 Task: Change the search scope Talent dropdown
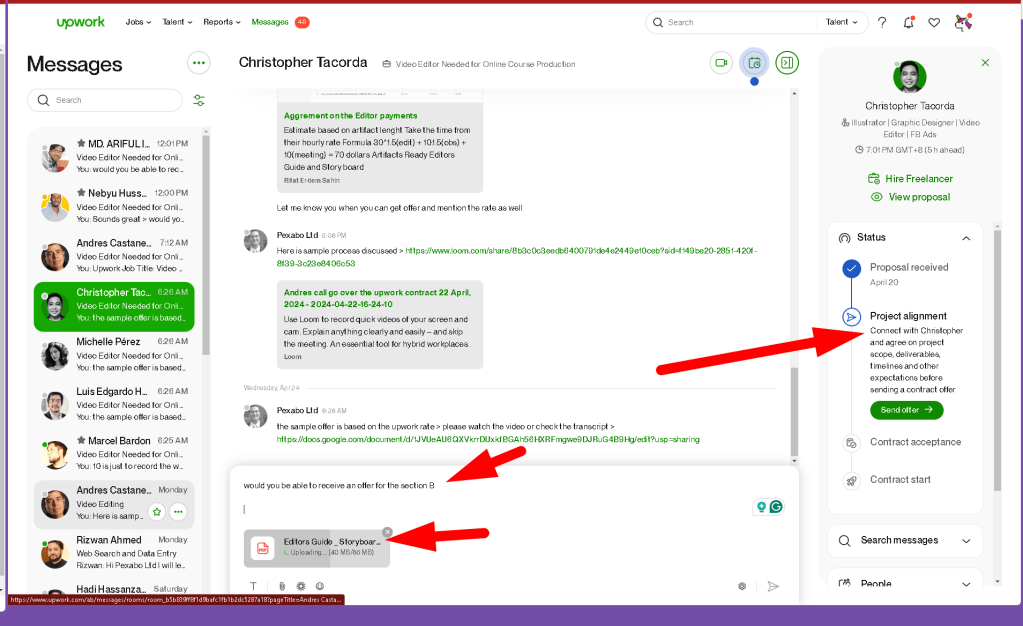[842, 22]
